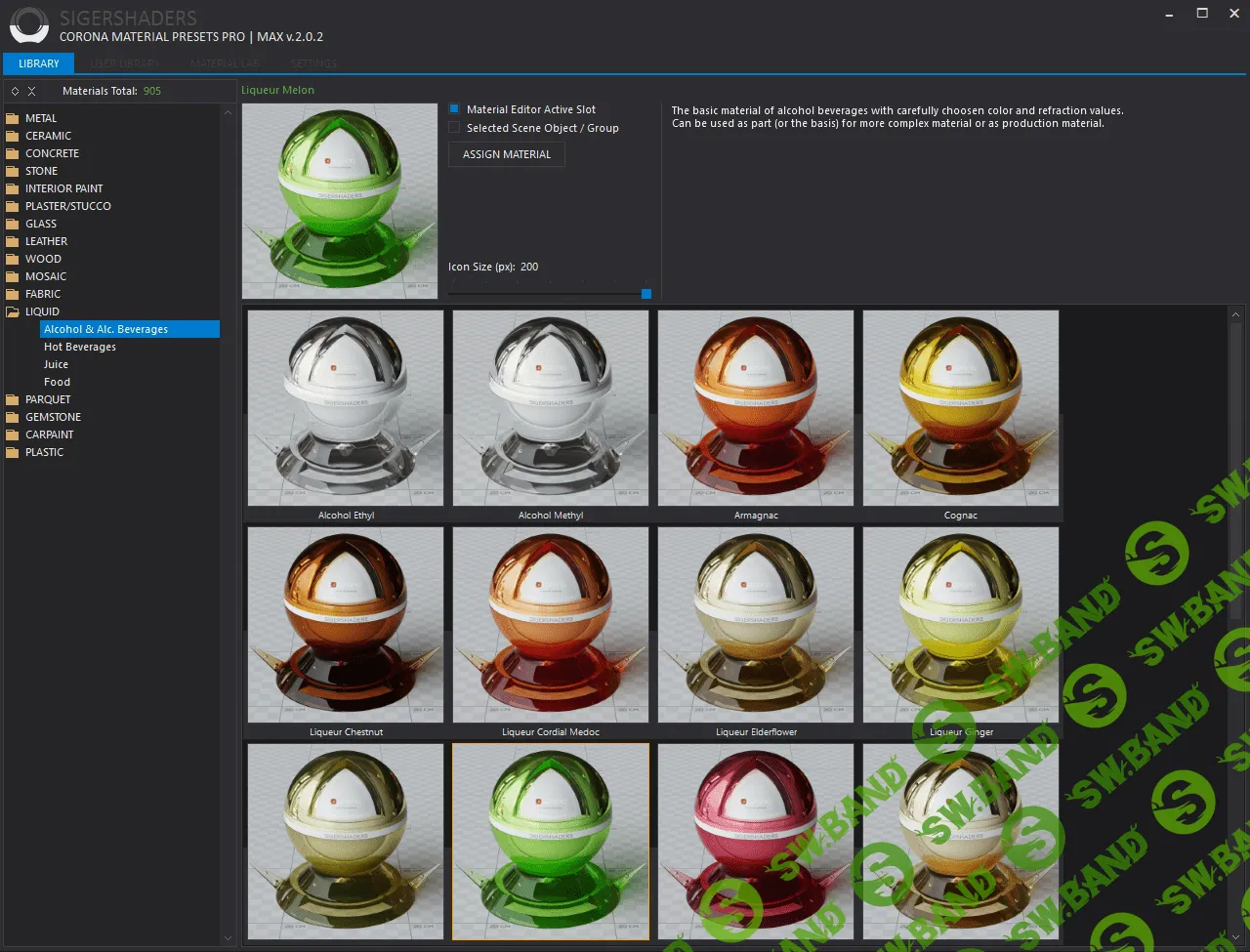Image resolution: width=1250 pixels, height=952 pixels.
Task: Select the Liqueur Cordial Medoc thumbnail
Action: [x=550, y=625]
